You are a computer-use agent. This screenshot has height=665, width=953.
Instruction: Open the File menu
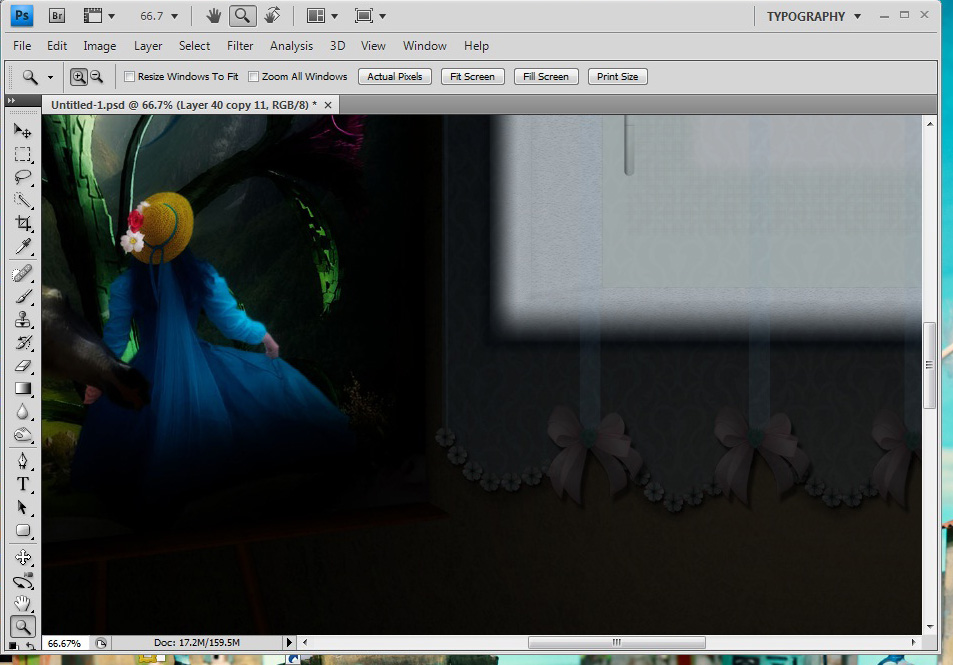point(22,46)
